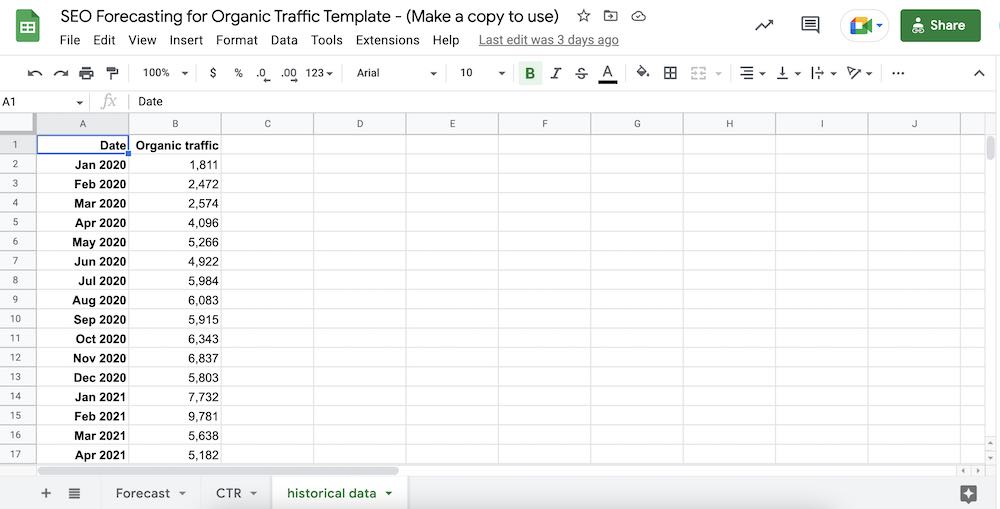Add a new sheet
The width and height of the screenshot is (1000, 509).
click(46, 493)
